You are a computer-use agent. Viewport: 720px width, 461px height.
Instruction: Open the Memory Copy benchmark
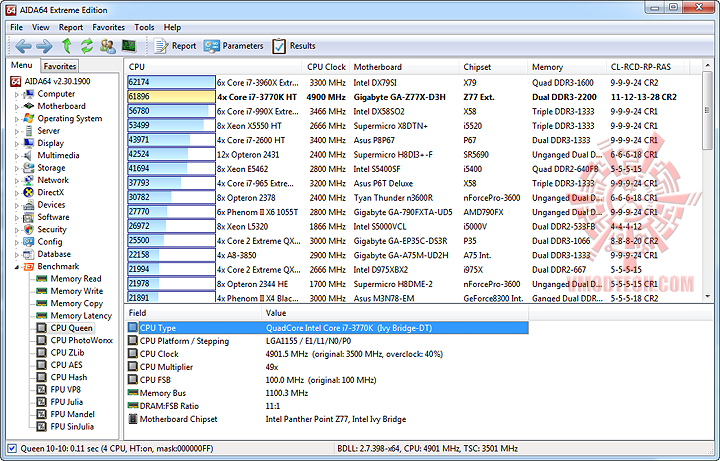(70, 304)
